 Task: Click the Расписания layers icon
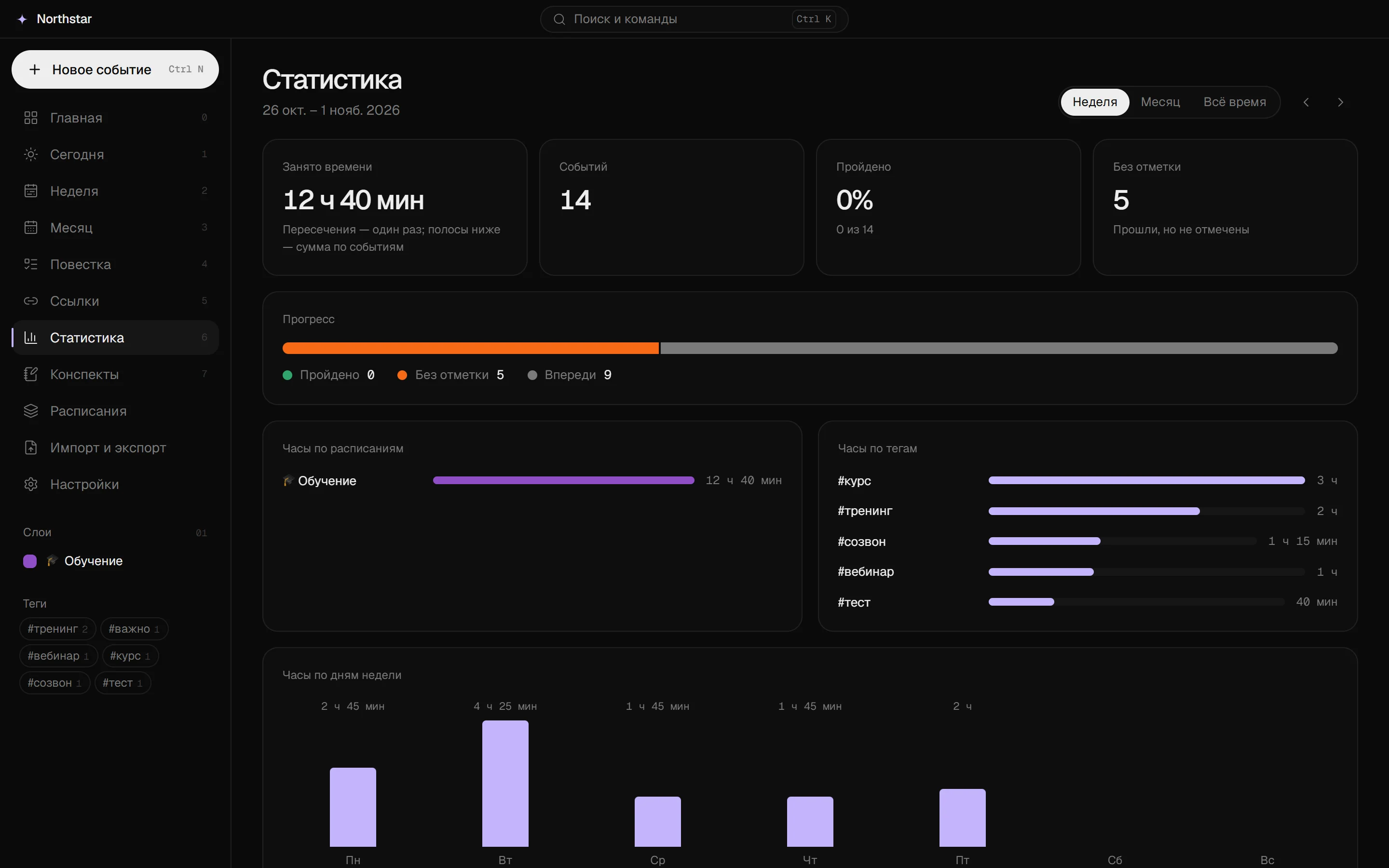(x=30, y=411)
